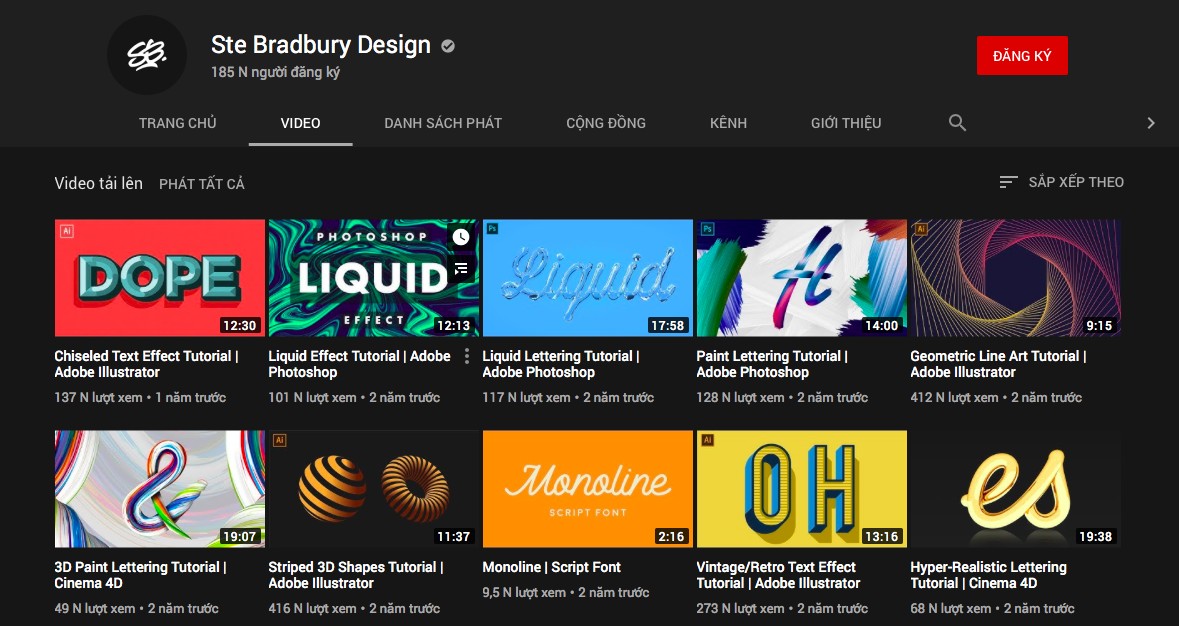Play the striped 3D shapes thumbnail

click(374, 489)
